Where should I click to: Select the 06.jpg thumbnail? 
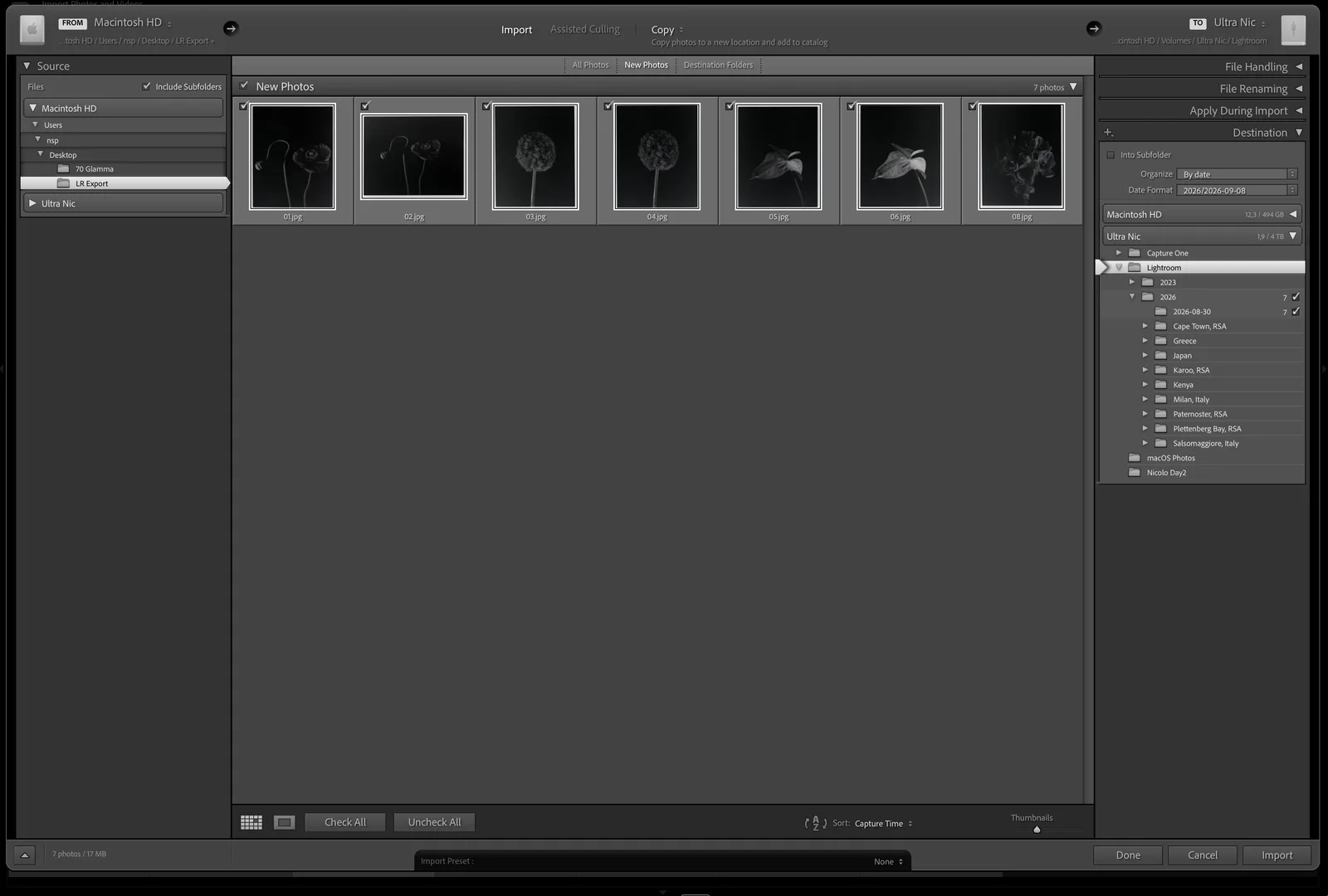900,156
